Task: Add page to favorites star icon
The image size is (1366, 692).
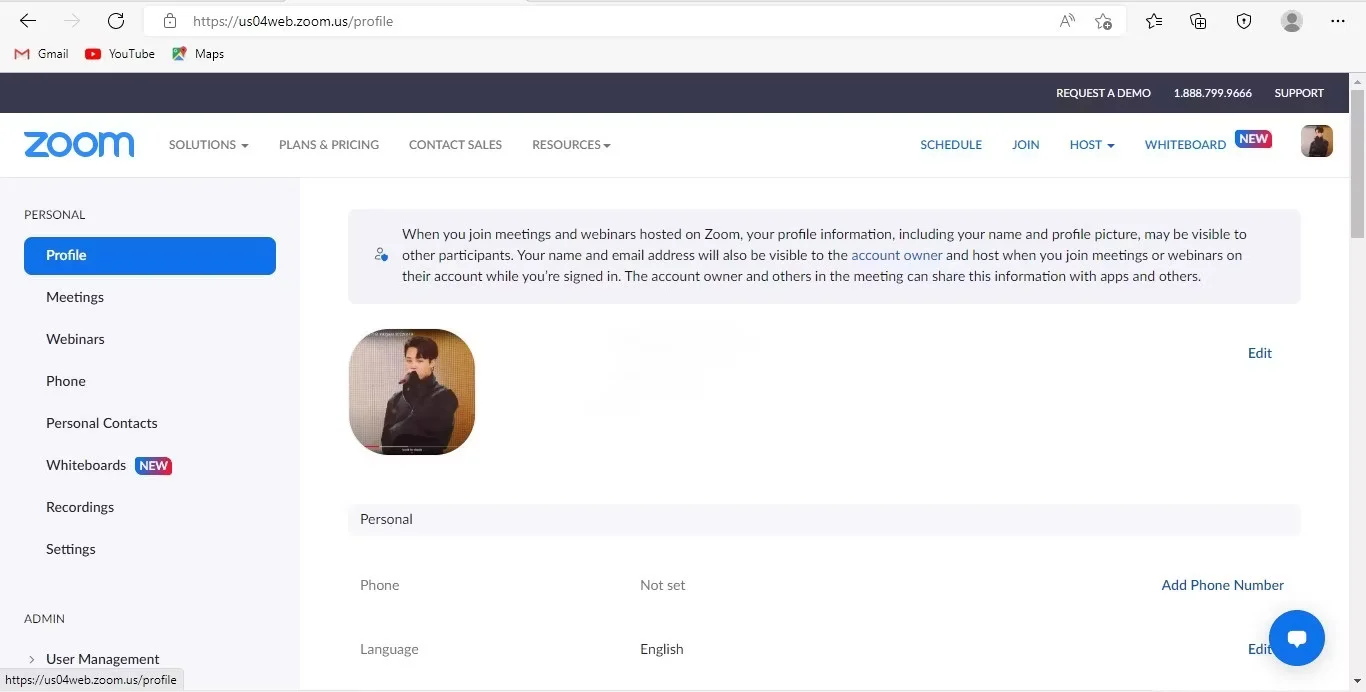Action: [1103, 21]
